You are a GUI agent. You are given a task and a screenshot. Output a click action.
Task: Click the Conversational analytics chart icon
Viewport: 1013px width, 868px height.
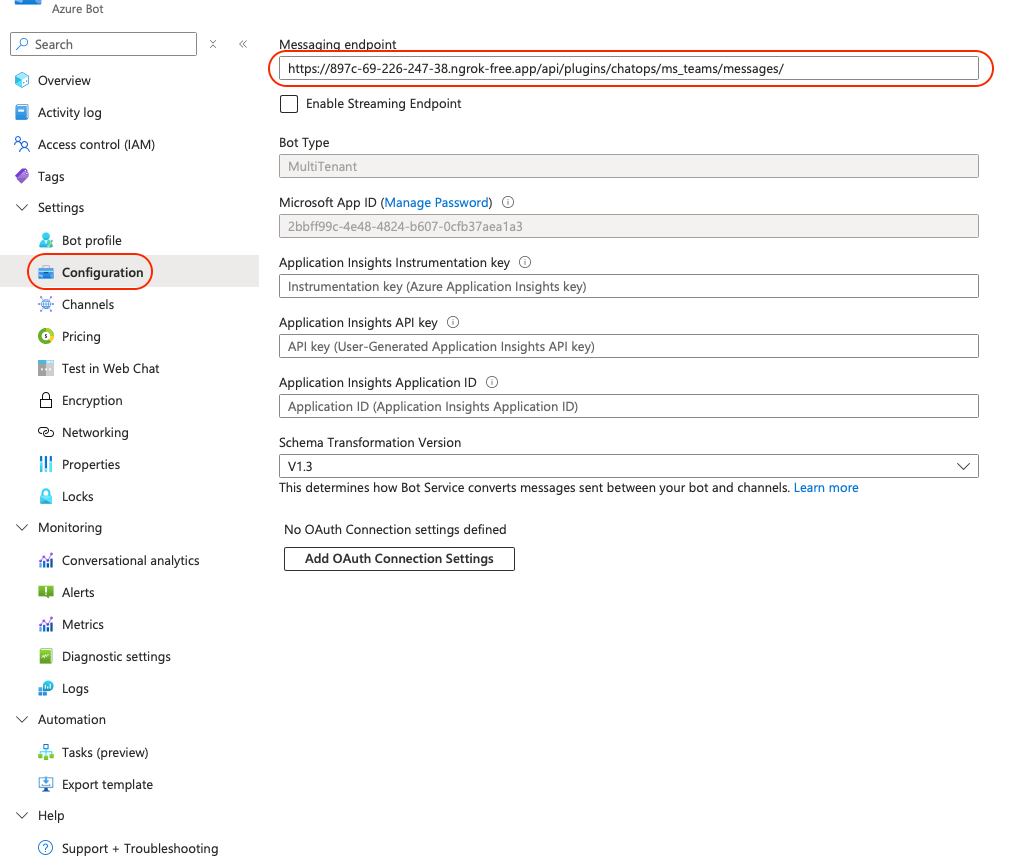pos(46,561)
